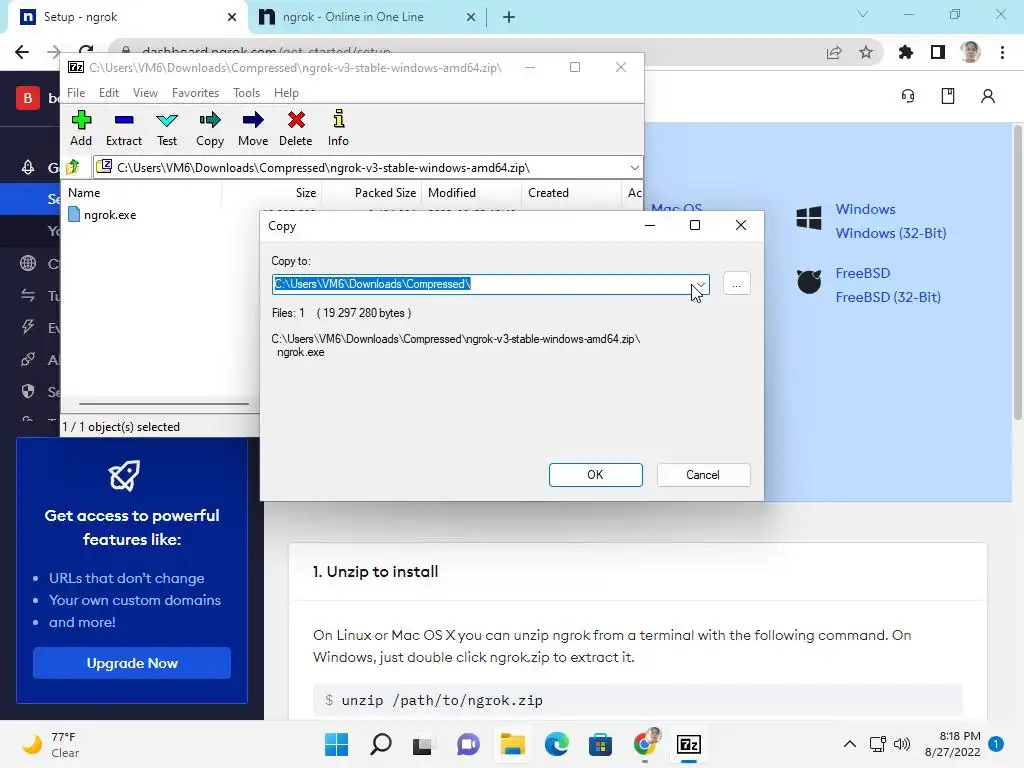Click the browser page vertical scrollbar
This screenshot has width=1024, height=768.
pyautogui.click(x=1017, y=273)
